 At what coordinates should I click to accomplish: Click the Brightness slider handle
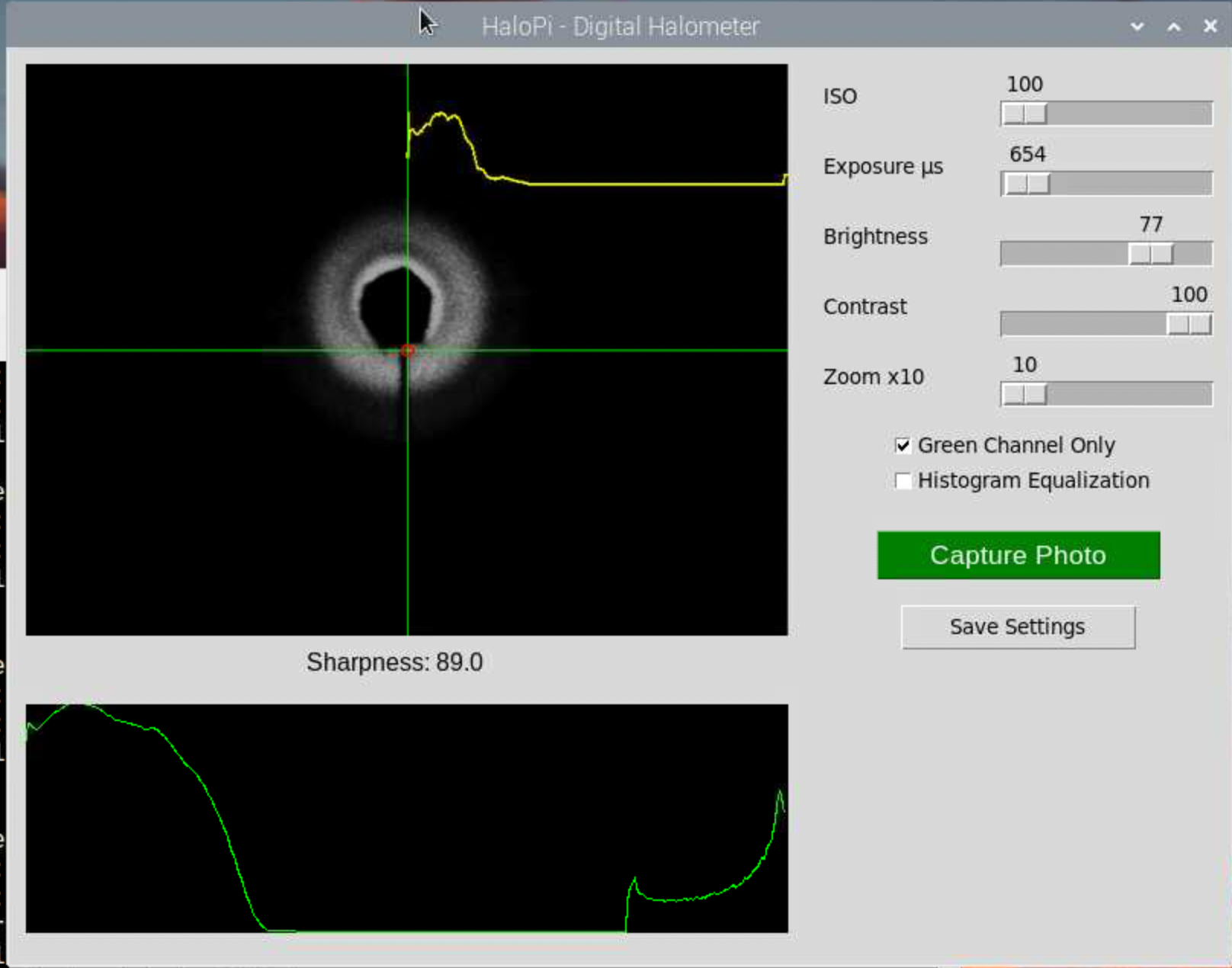click(1151, 254)
